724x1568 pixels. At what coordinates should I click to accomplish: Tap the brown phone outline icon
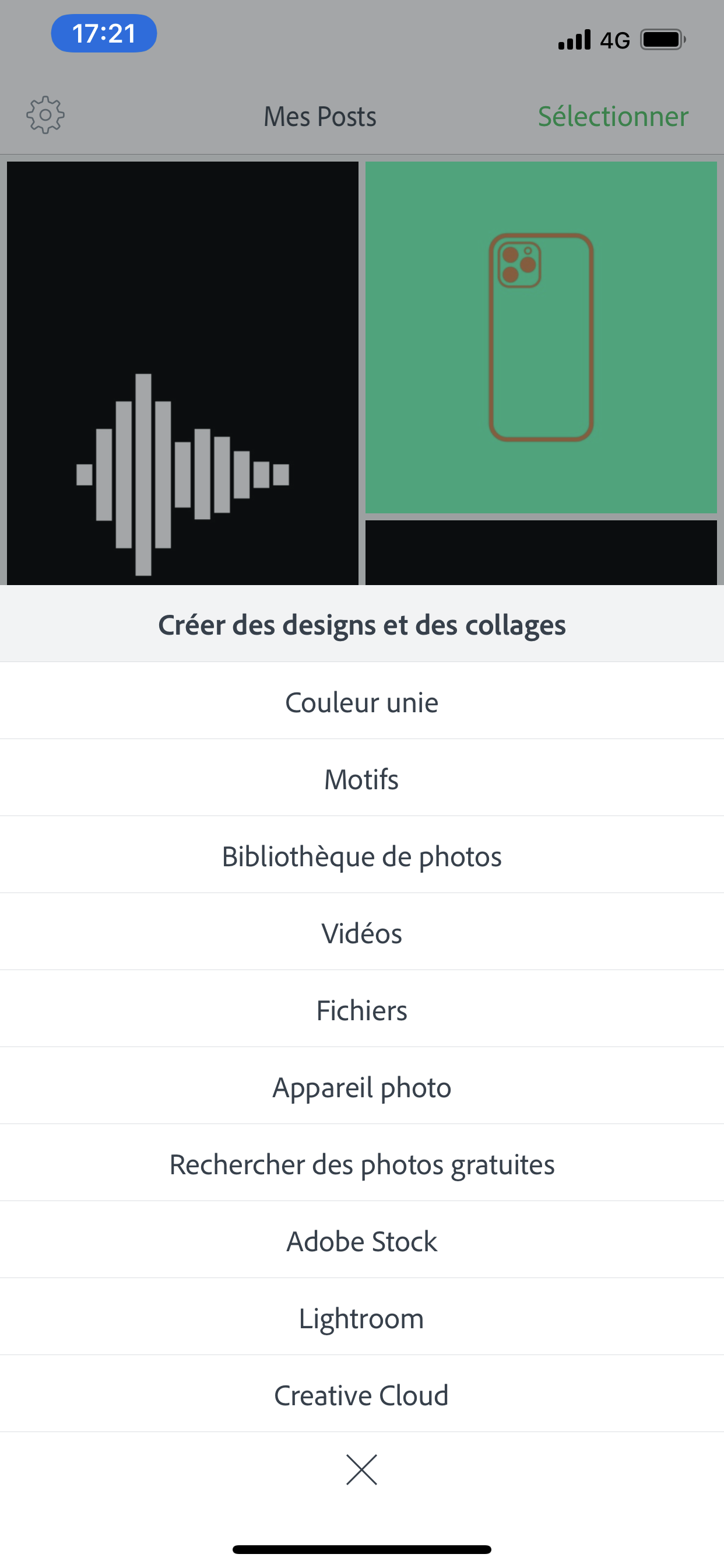pyautogui.click(x=541, y=337)
